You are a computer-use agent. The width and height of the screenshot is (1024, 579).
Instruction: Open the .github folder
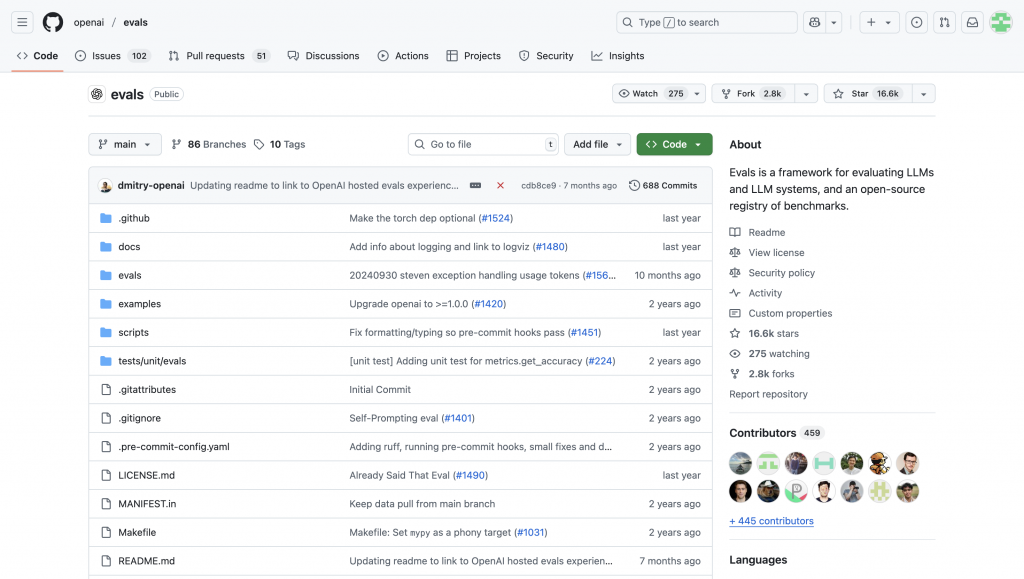point(134,218)
